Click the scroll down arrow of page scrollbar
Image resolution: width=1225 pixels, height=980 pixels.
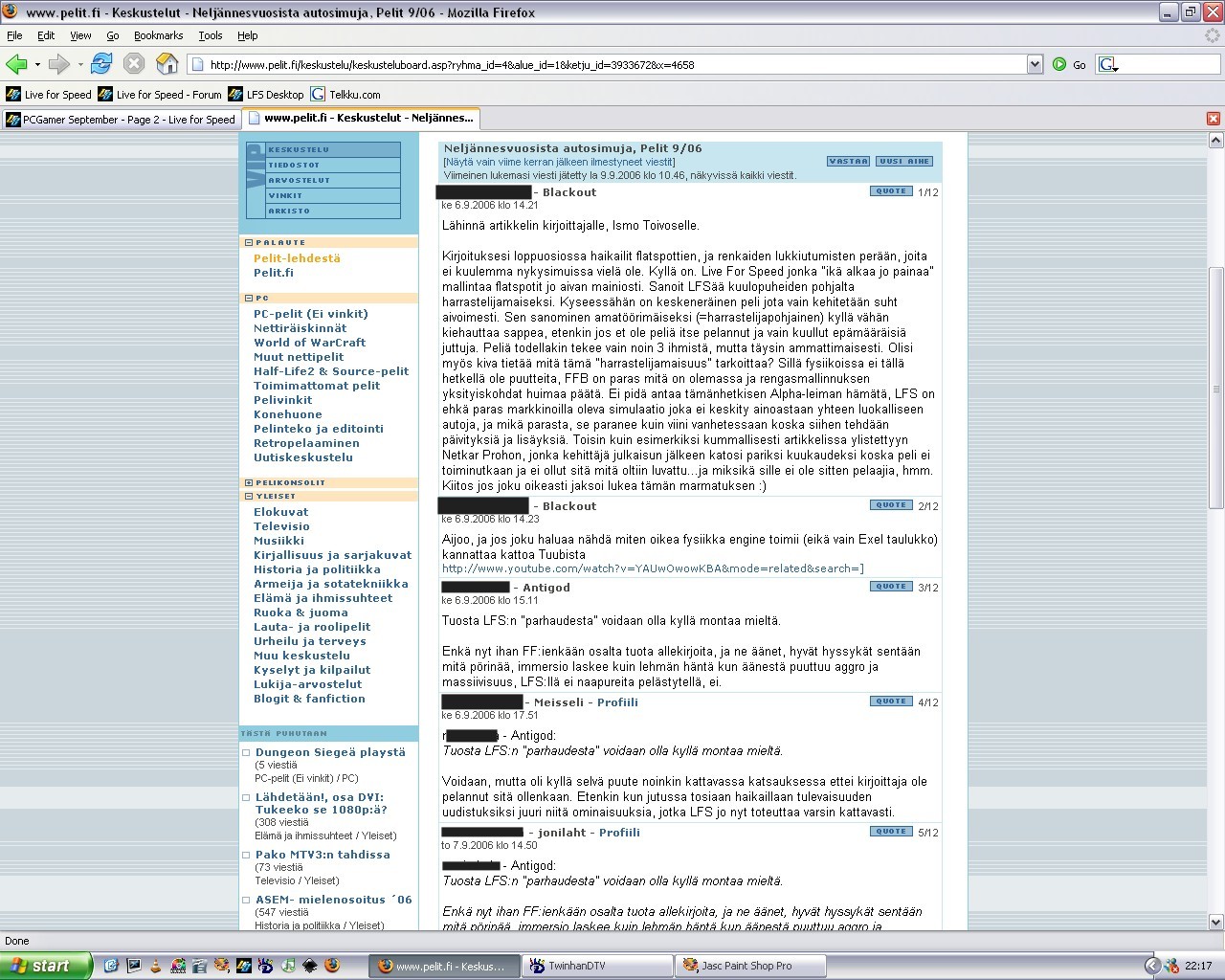(1216, 923)
